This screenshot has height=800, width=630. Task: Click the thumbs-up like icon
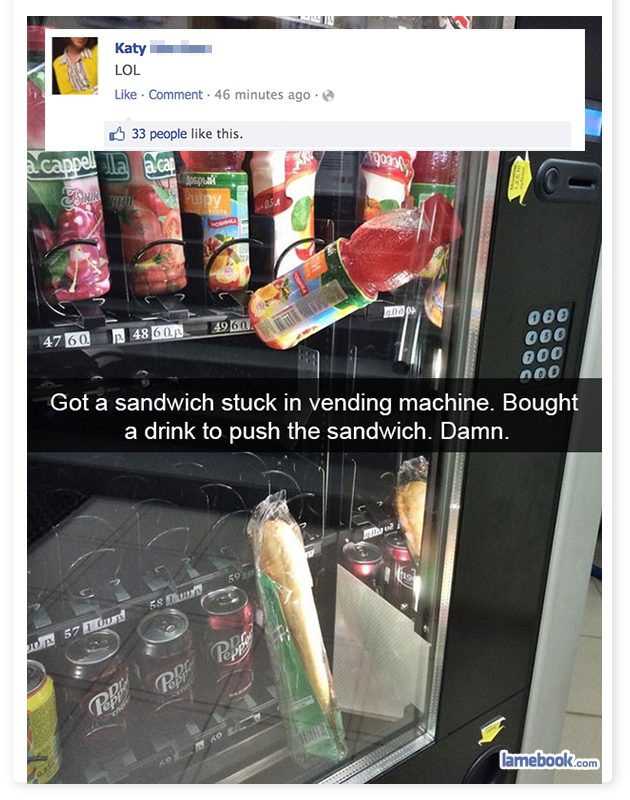(117, 134)
